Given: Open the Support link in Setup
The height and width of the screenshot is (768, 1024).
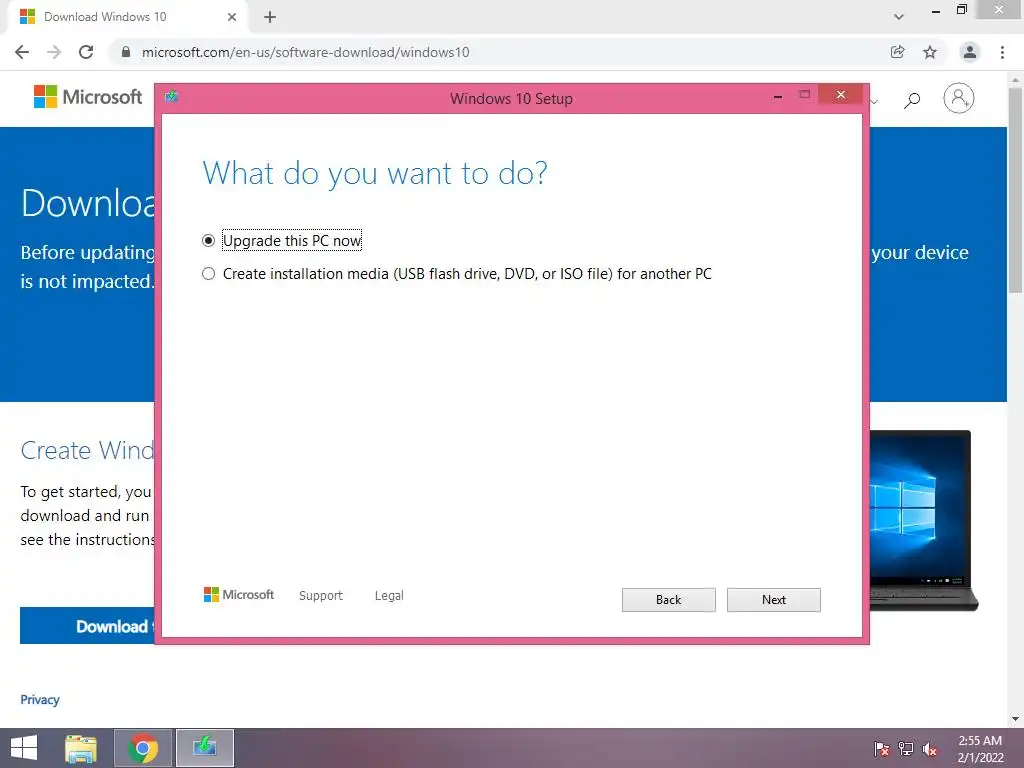Looking at the screenshot, I should pyautogui.click(x=321, y=596).
